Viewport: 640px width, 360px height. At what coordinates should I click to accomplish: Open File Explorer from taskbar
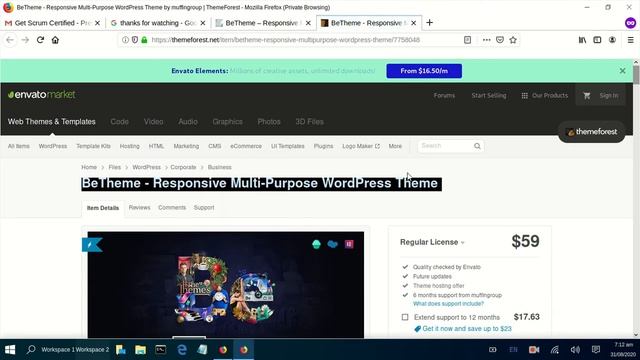[140, 350]
